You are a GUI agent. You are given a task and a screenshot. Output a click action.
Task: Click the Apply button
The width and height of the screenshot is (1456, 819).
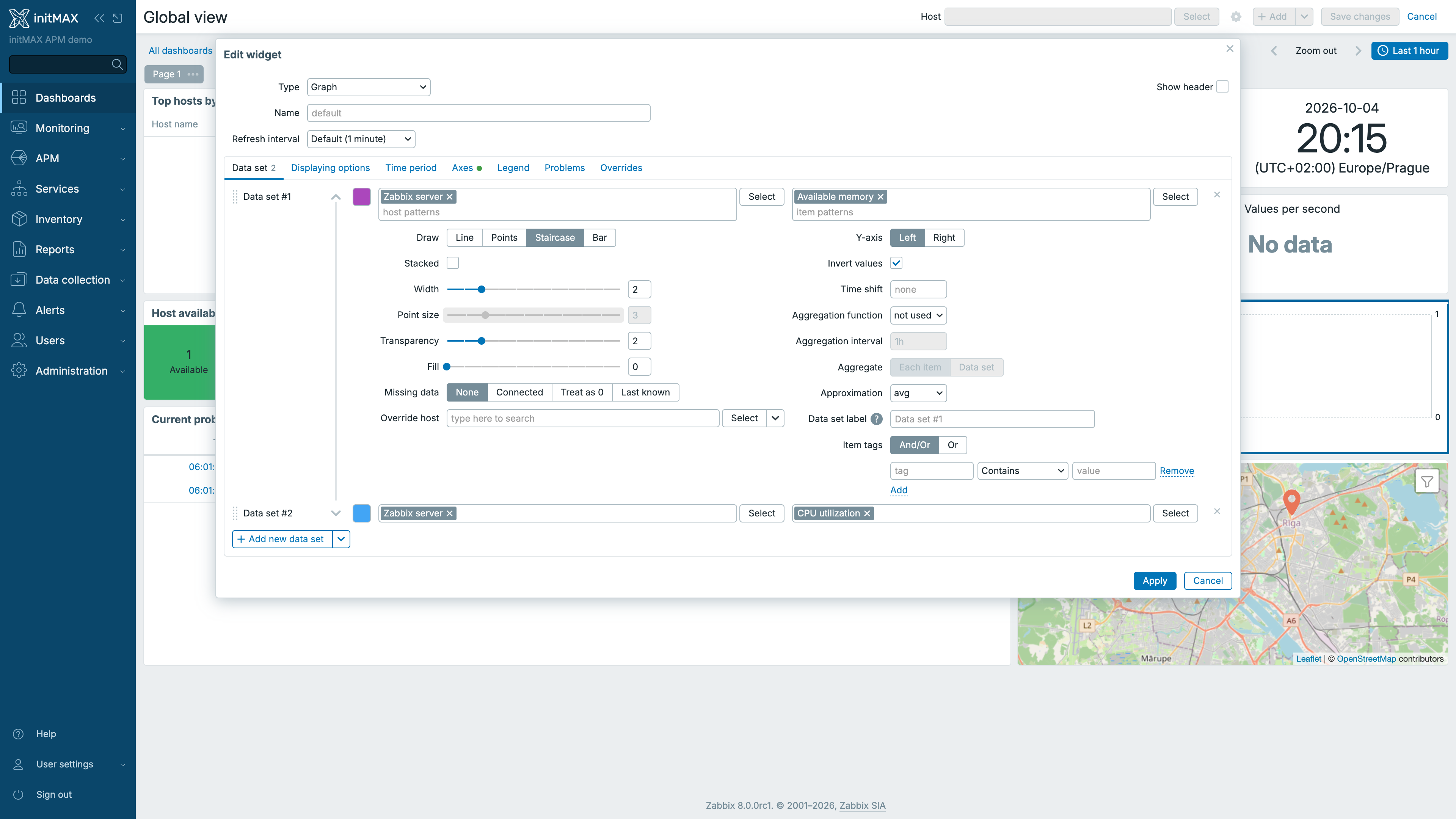click(x=1155, y=581)
